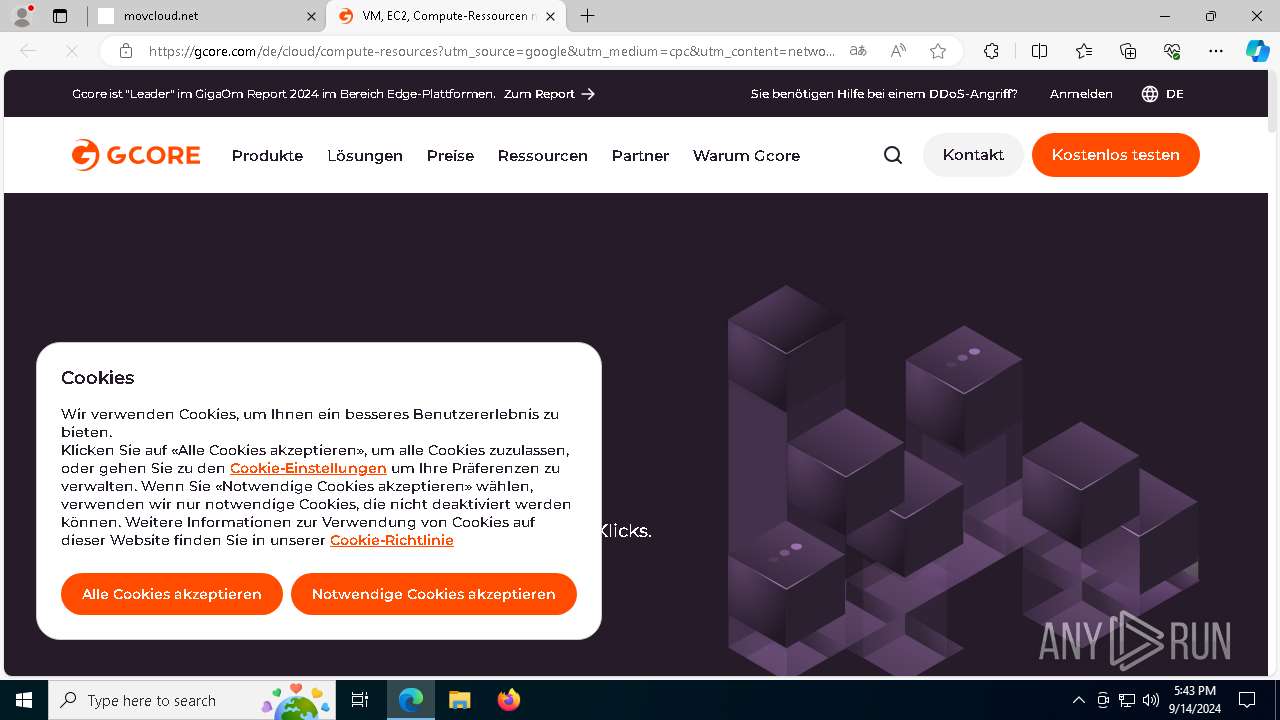Open the Browser essentials heart icon

tap(1172, 51)
